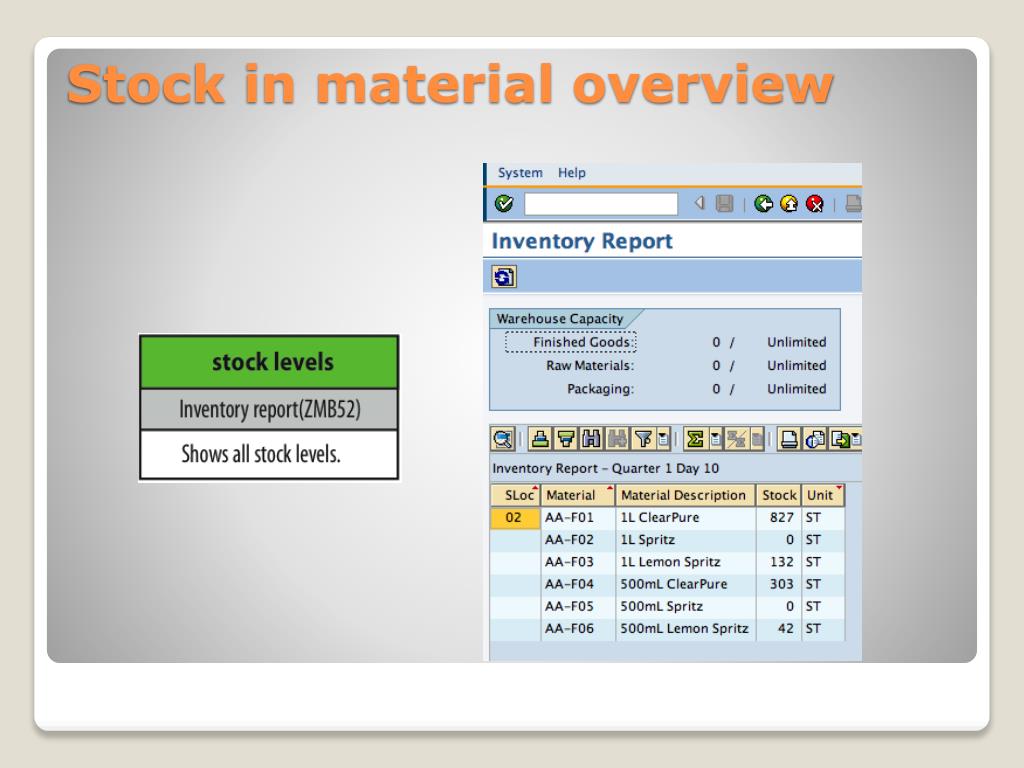
Task: Open the System menu
Action: [x=520, y=173]
